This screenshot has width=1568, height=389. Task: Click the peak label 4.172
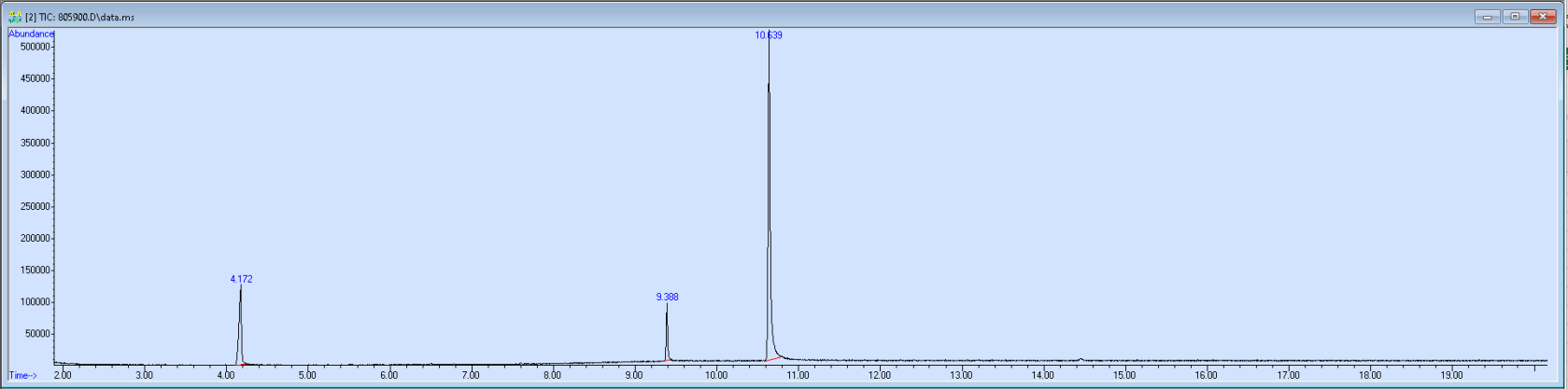tap(241, 279)
